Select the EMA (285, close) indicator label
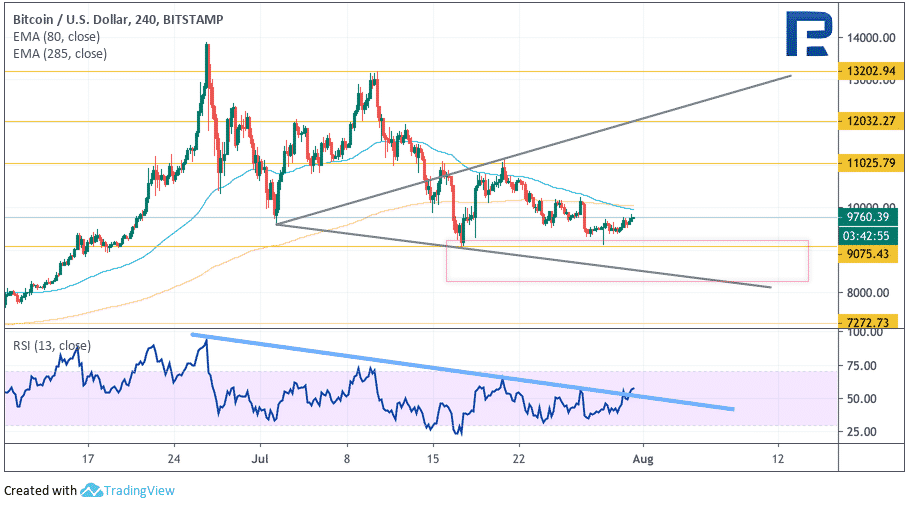Image resolution: width=908 pixels, height=508 pixels. (x=60, y=54)
